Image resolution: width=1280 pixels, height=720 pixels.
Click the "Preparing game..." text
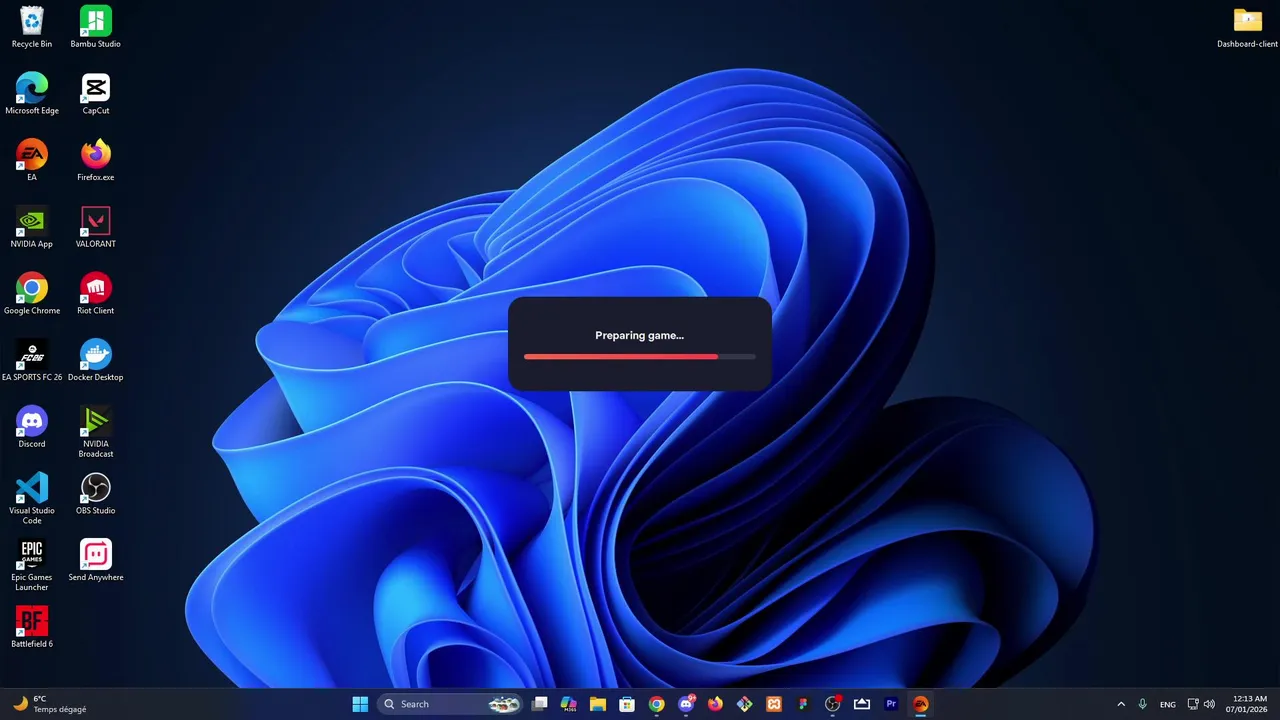click(x=640, y=335)
